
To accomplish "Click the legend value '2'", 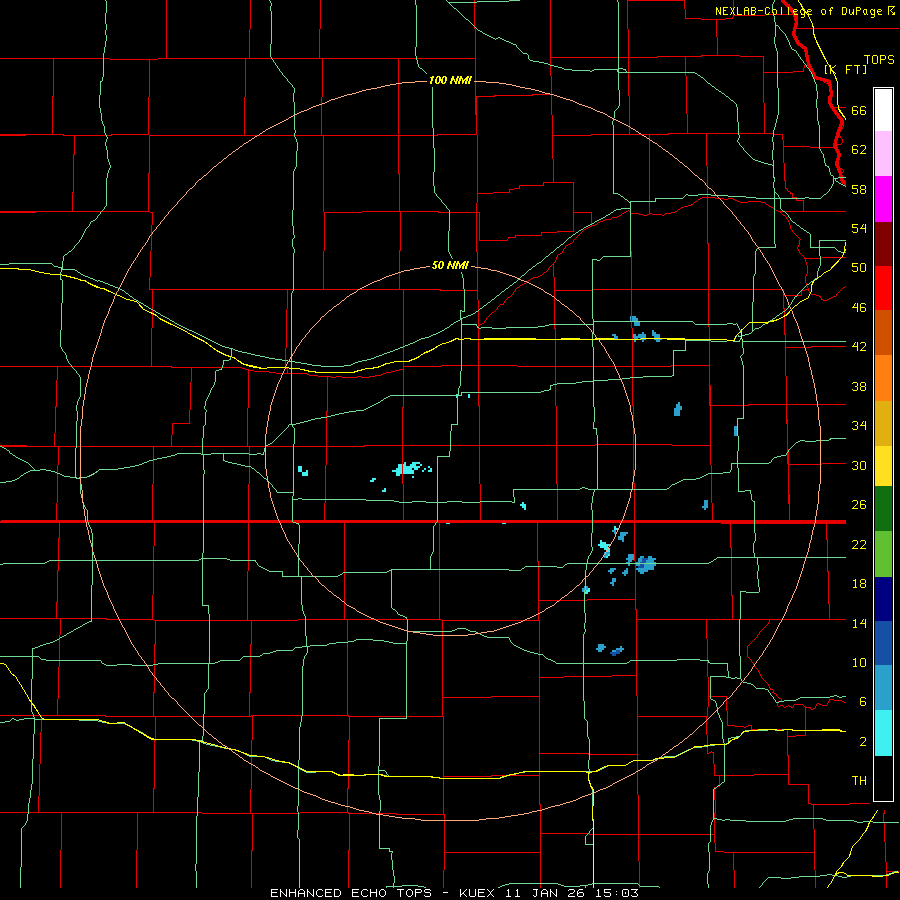I will tap(863, 742).
